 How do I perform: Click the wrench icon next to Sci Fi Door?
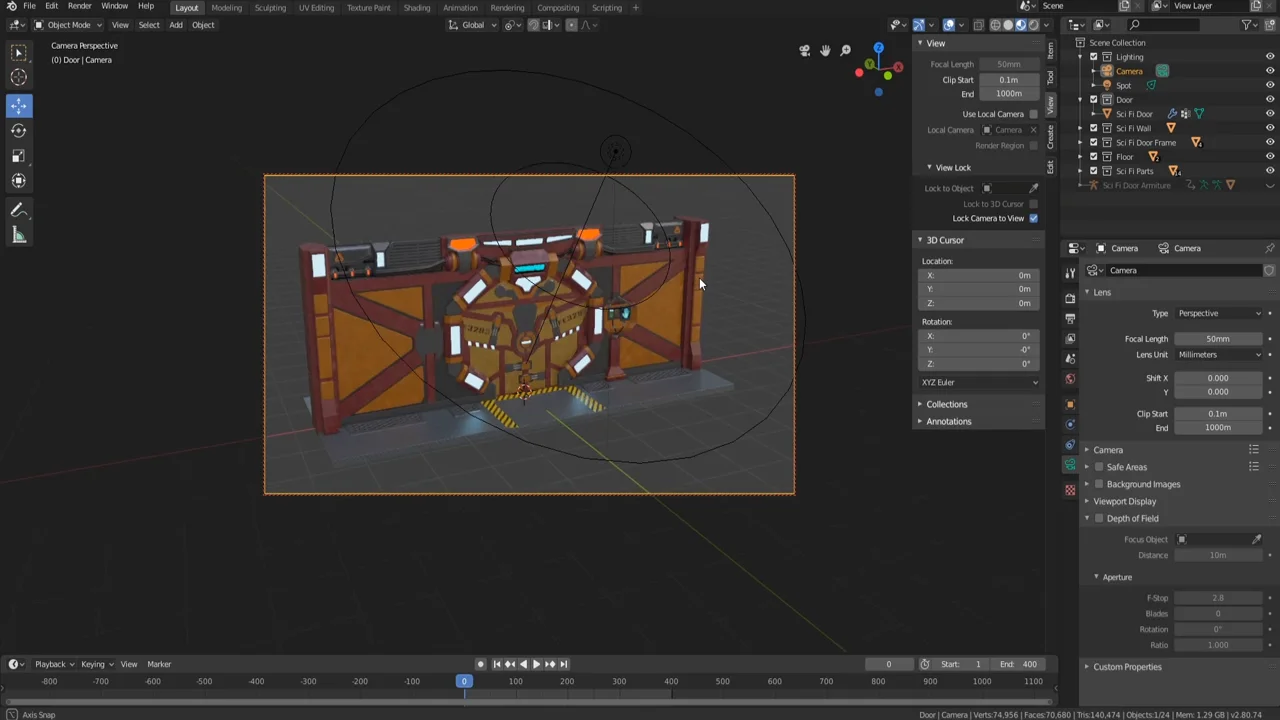[1172, 113]
